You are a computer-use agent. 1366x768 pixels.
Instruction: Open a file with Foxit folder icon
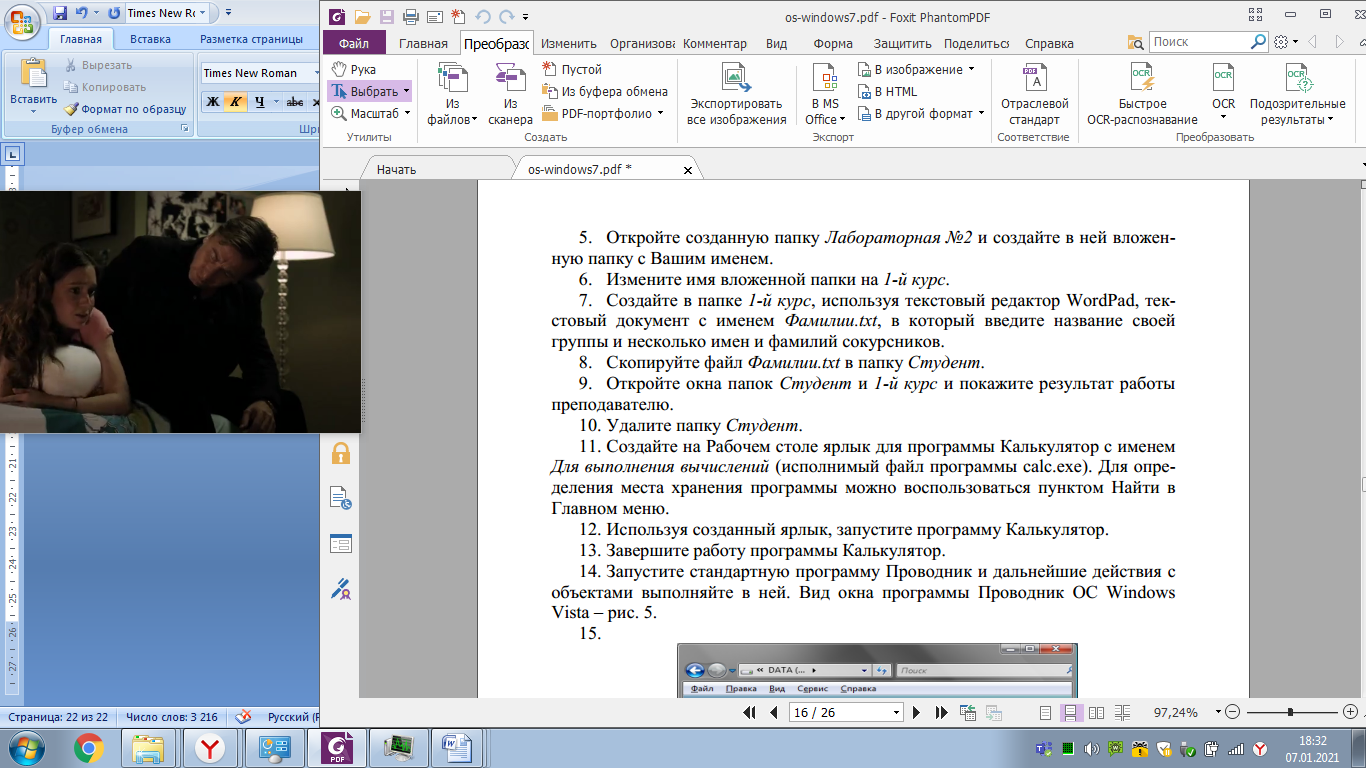click(362, 16)
